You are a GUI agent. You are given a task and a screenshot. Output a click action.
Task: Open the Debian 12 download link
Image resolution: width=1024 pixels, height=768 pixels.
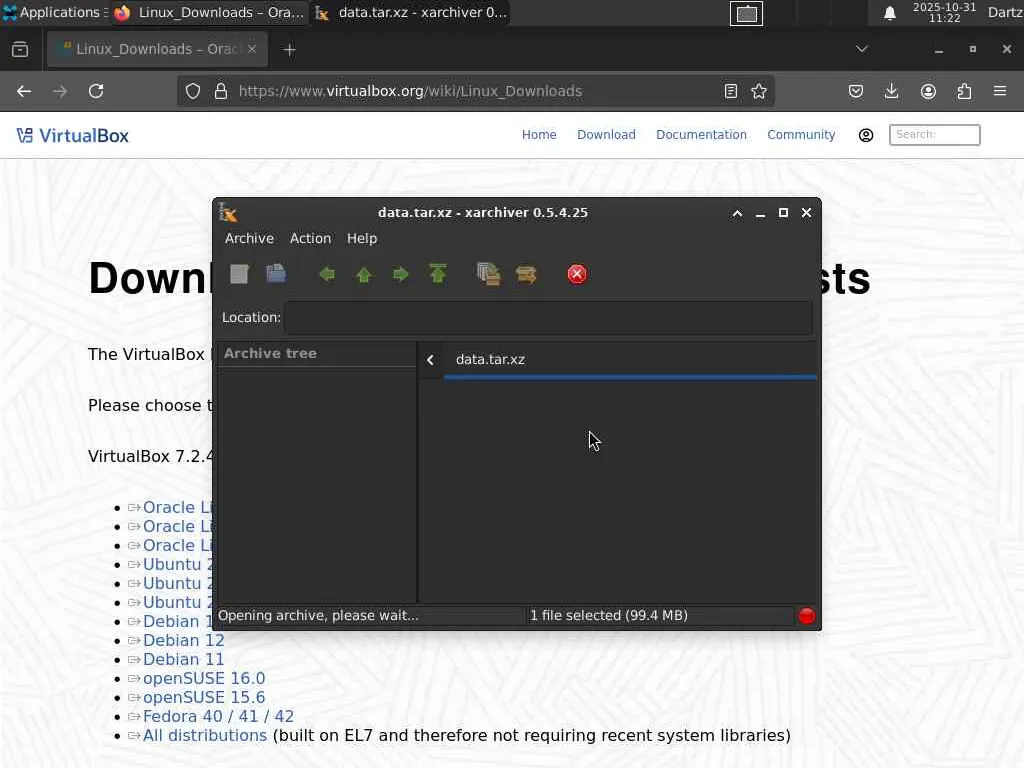click(x=184, y=641)
